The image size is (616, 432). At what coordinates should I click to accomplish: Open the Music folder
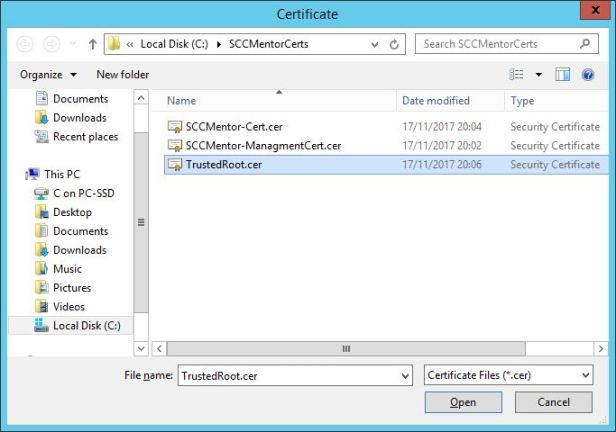(x=59, y=269)
